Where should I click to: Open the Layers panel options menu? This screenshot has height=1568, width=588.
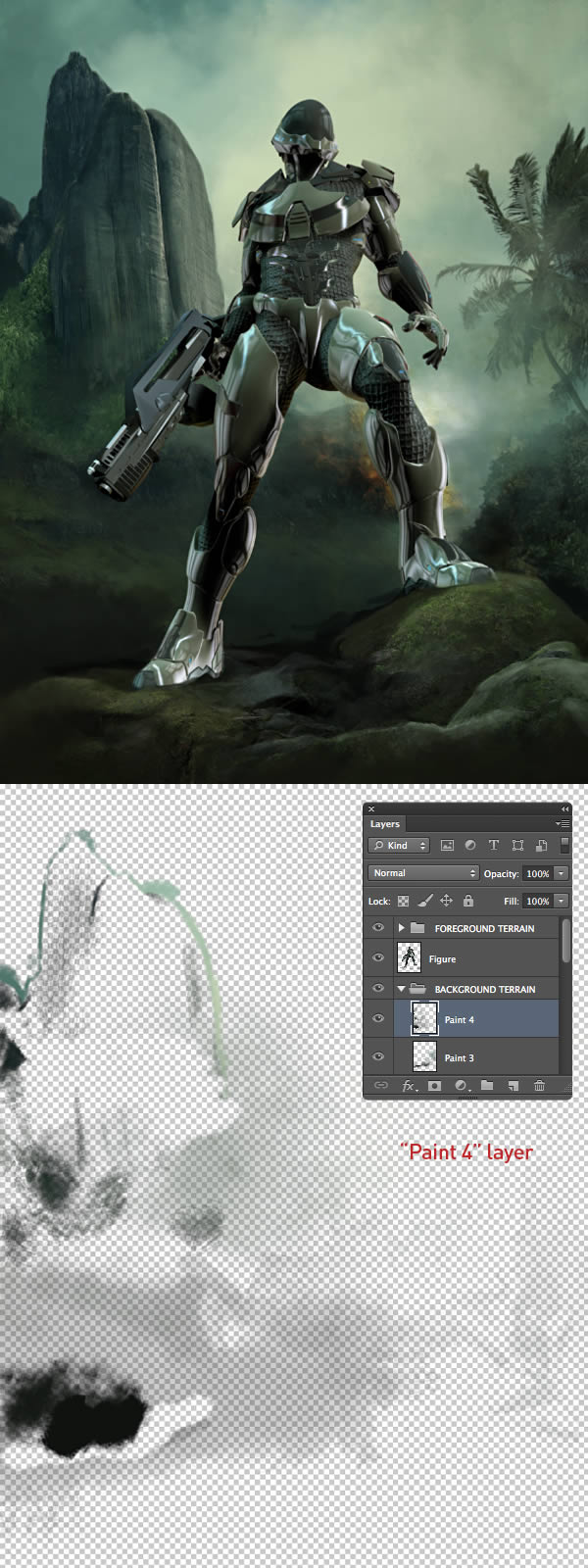(563, 824)
